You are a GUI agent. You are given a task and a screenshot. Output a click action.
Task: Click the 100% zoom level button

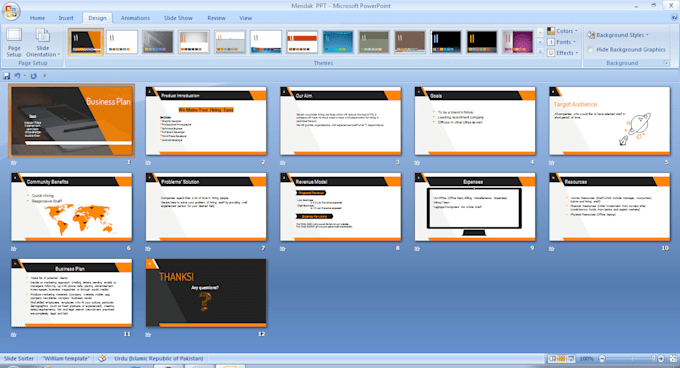[586, 358]
